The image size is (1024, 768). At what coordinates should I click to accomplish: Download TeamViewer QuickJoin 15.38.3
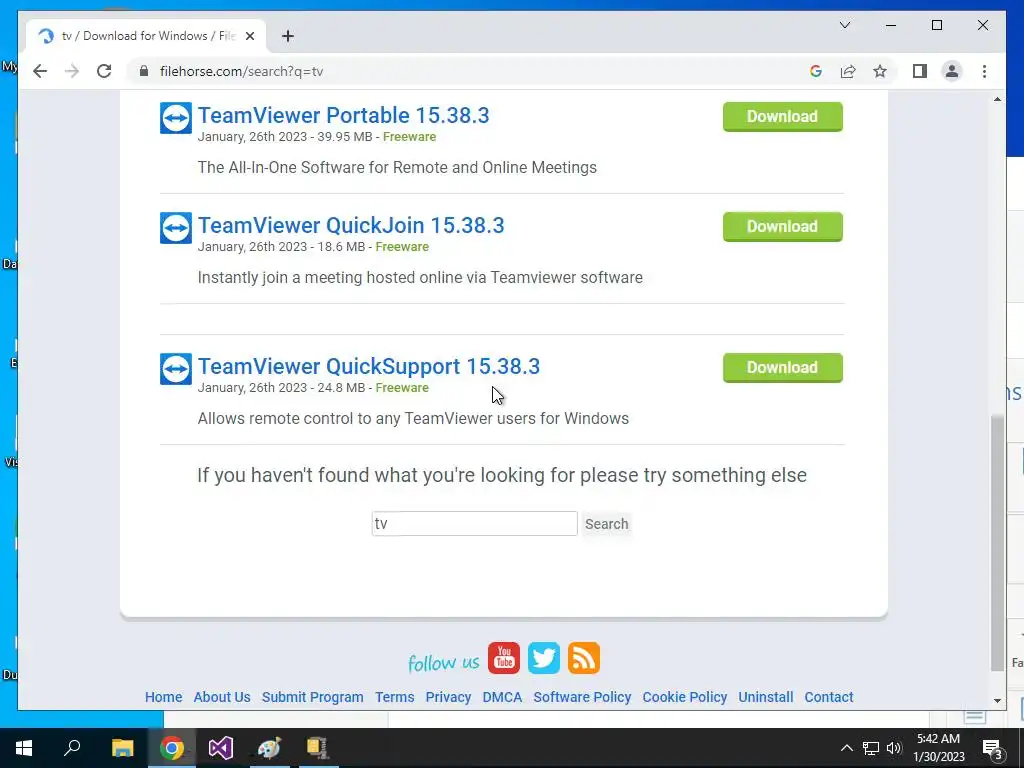pos(782,227)
